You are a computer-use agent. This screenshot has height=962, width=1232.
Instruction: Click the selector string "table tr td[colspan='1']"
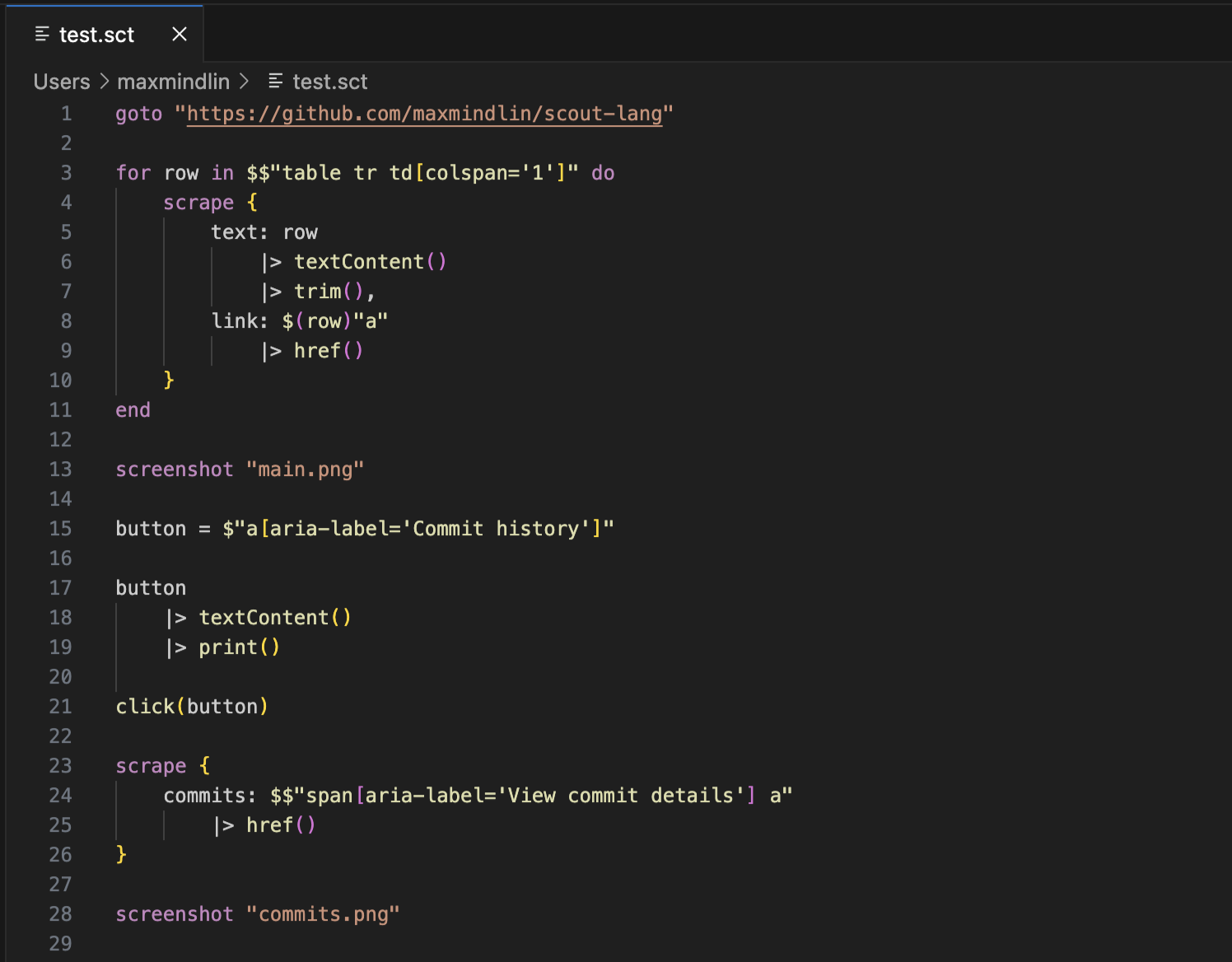[424, 173]
